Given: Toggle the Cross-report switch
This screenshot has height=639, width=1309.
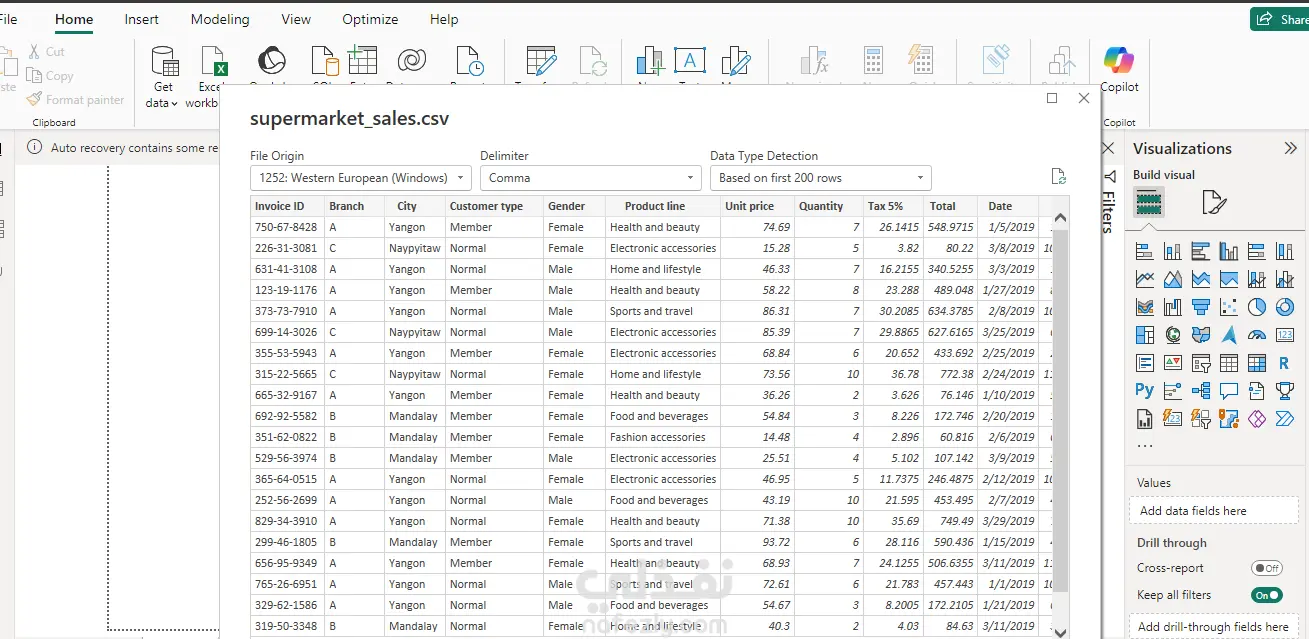Looking at the screenshot, I should click(1267, 568).
